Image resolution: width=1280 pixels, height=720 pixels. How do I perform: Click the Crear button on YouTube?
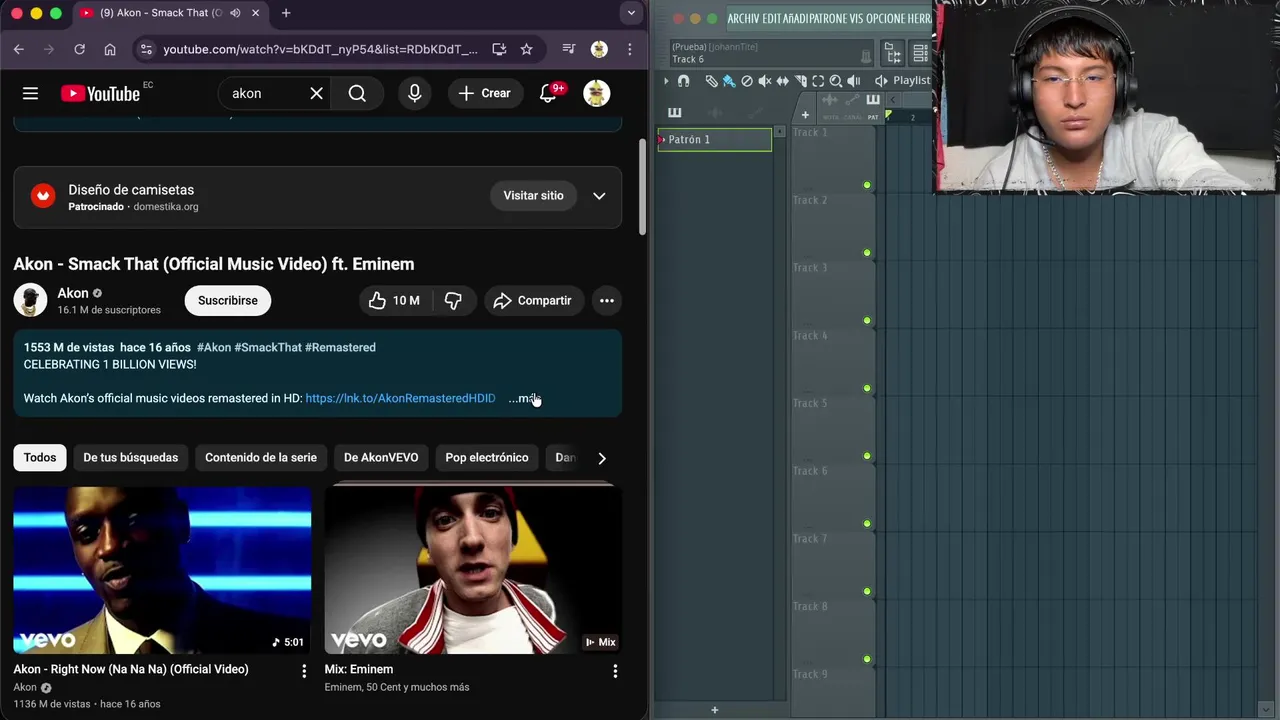coord(484,93)
